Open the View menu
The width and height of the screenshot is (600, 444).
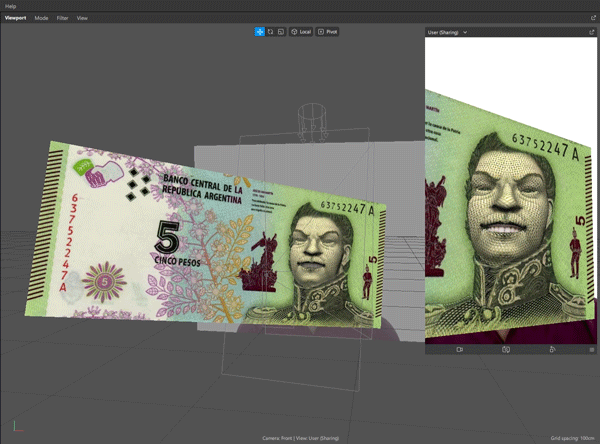[82, 18]
